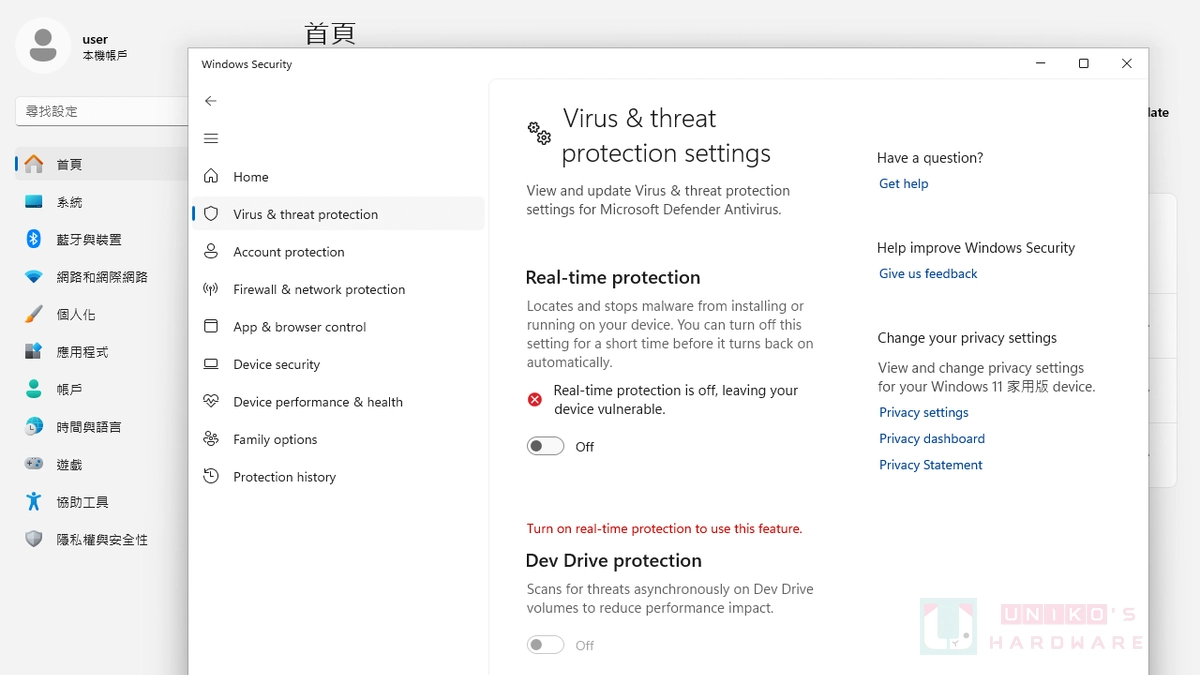
Task: Open the hamburger navigation menu
Action: pyautogui.click(x=210, y=139)
